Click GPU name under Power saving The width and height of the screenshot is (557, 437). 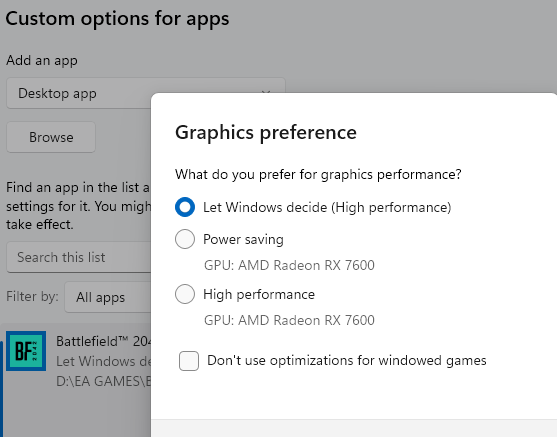(289, 265)
